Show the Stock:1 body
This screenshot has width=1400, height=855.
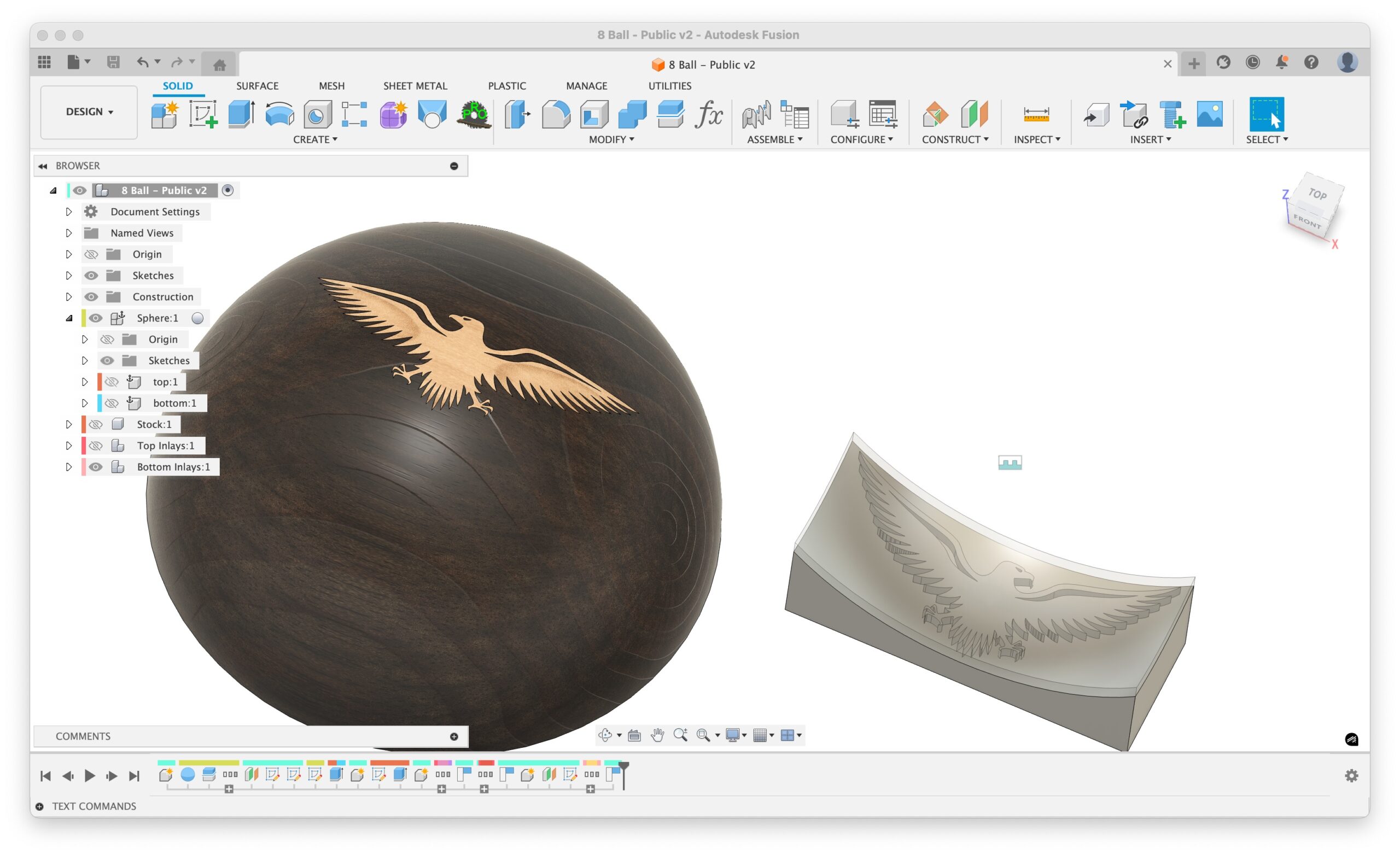pos(96,424)
